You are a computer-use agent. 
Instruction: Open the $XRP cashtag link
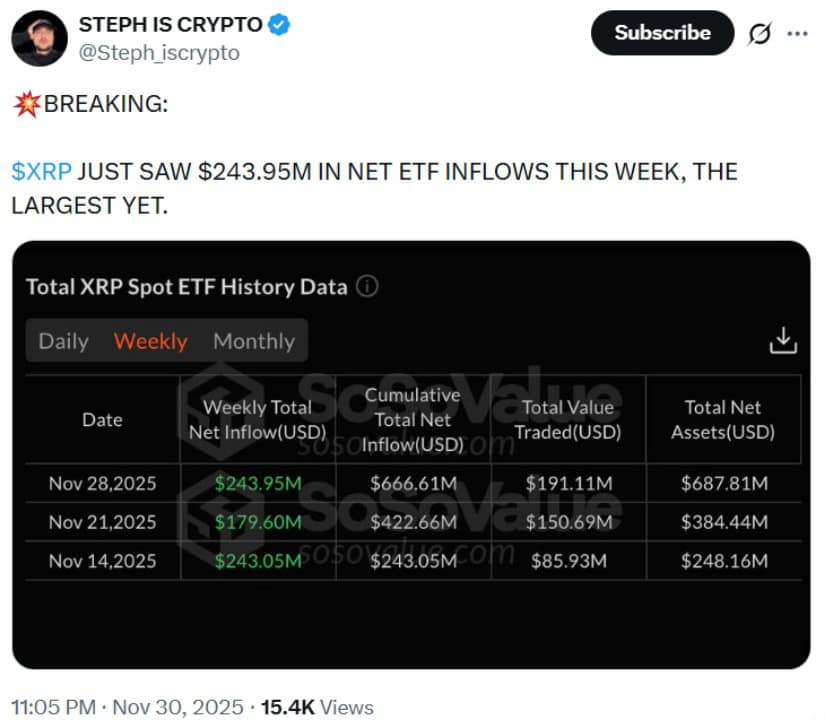41,171
